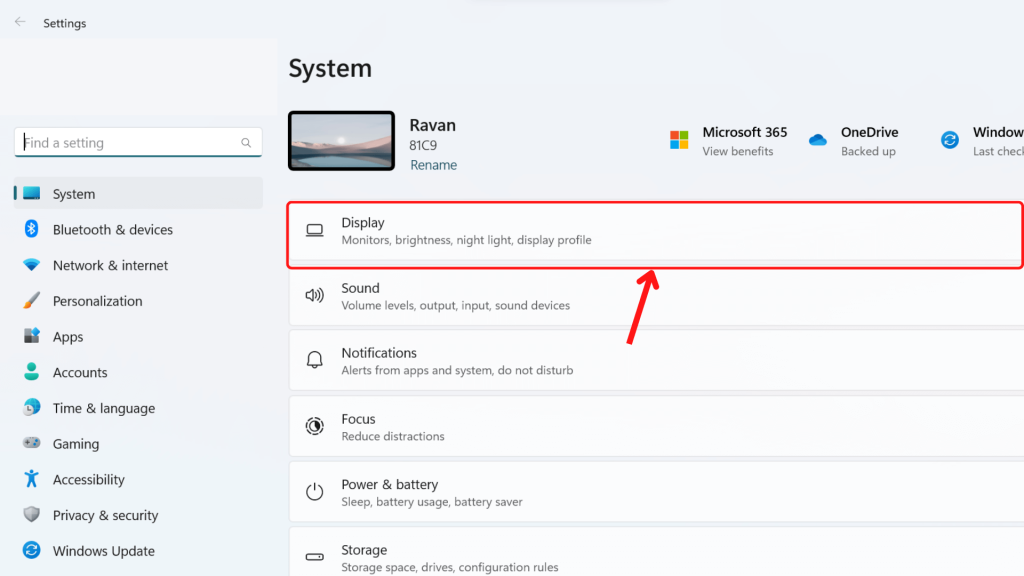Image resolution: width=1024 pixels, height=576 pixels.
Task: Click the Accessibility figure icon
Action: pos(31,479)
